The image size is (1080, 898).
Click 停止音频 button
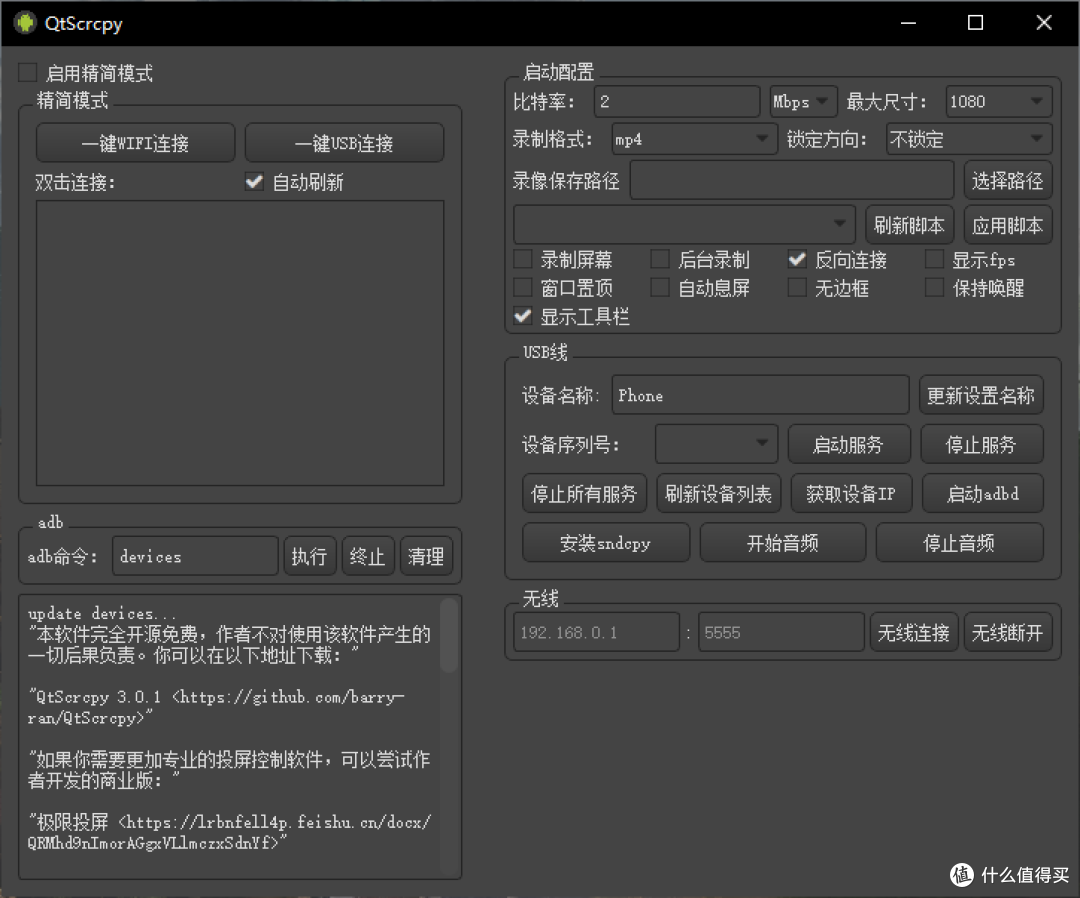(x=959, y=543)
